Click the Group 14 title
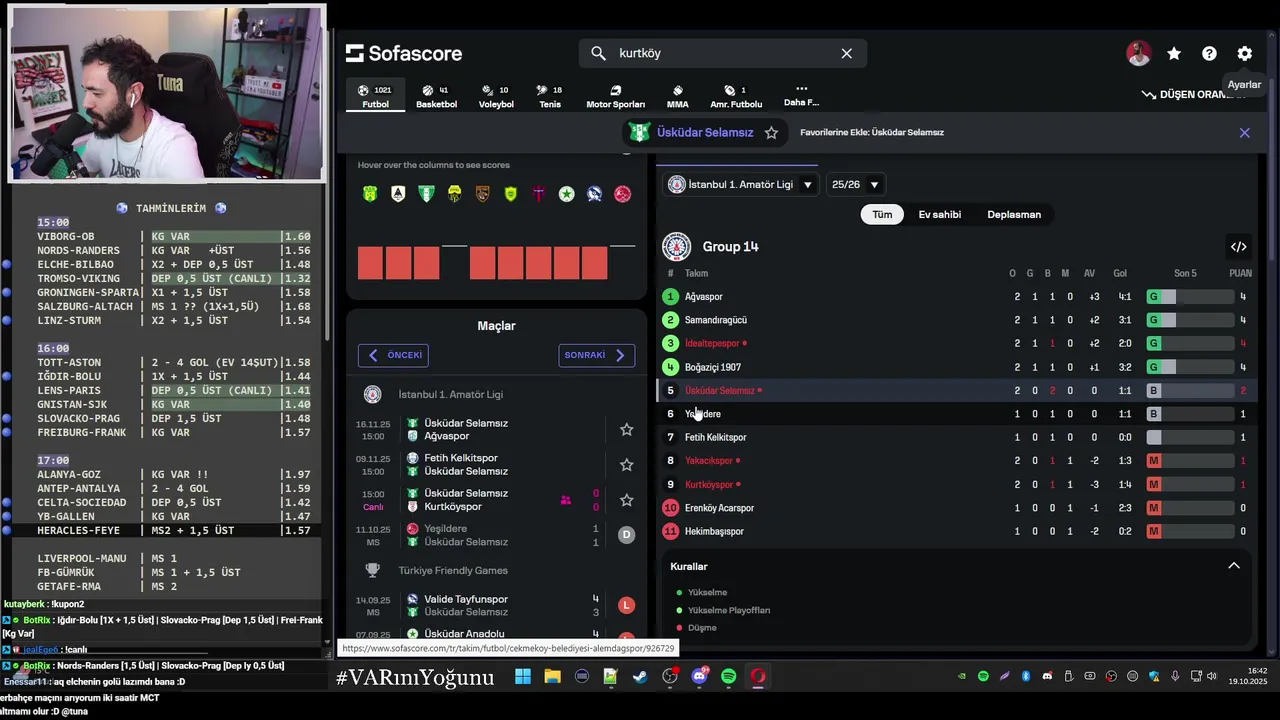This screenshot has width=1280, height=720. (x=730, y=247)
